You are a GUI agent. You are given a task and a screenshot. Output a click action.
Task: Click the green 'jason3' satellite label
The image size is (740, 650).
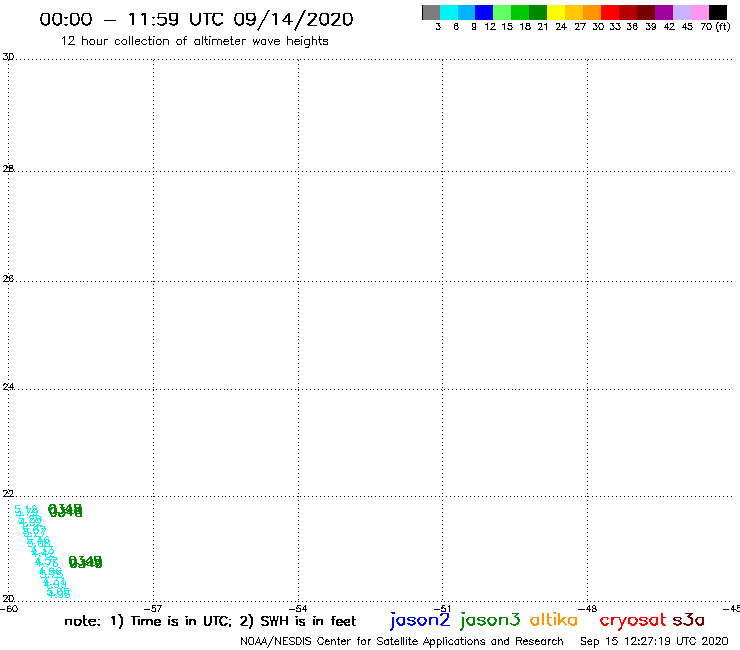490,620
